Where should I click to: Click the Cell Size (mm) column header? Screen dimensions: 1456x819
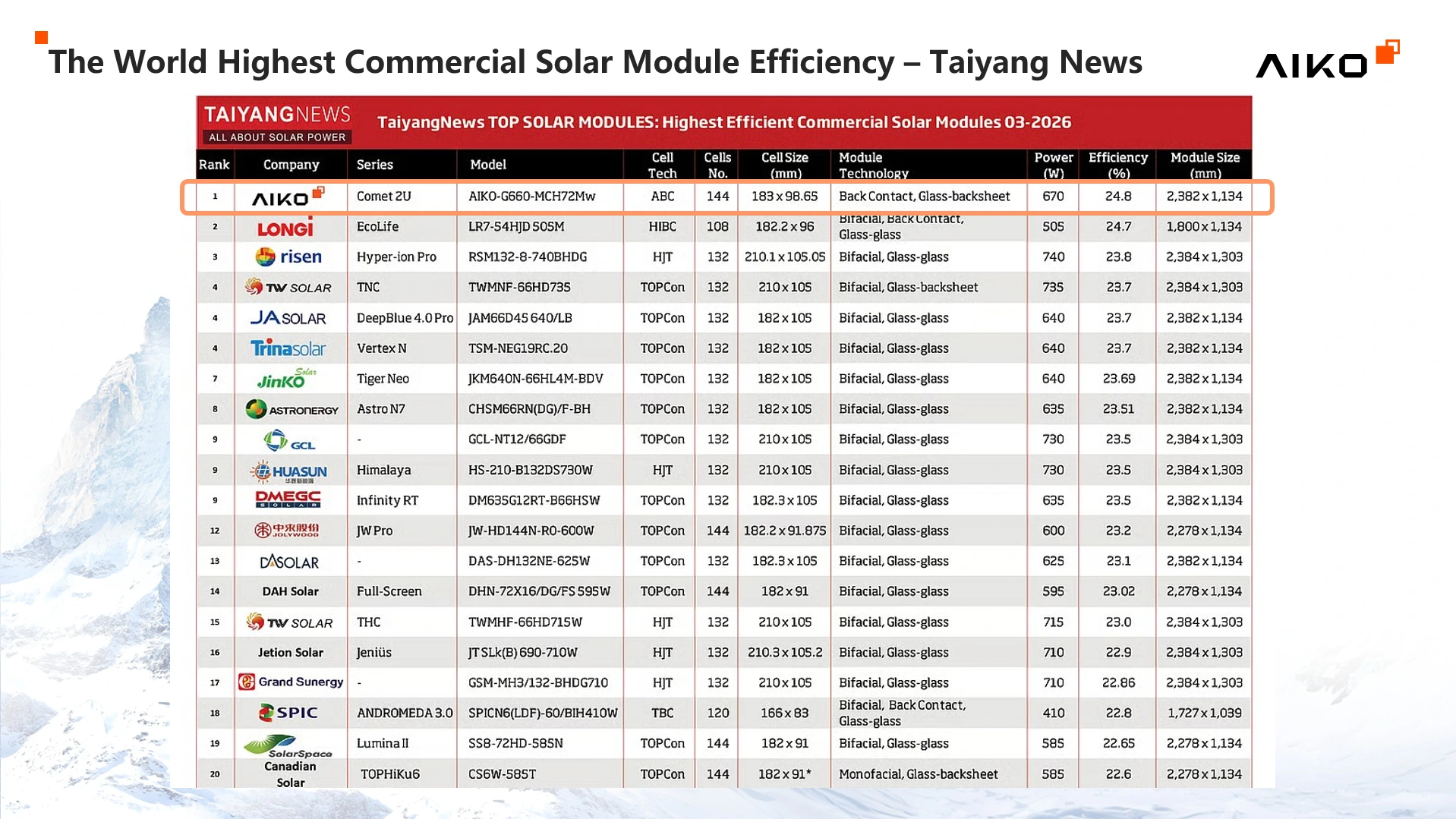785,165
